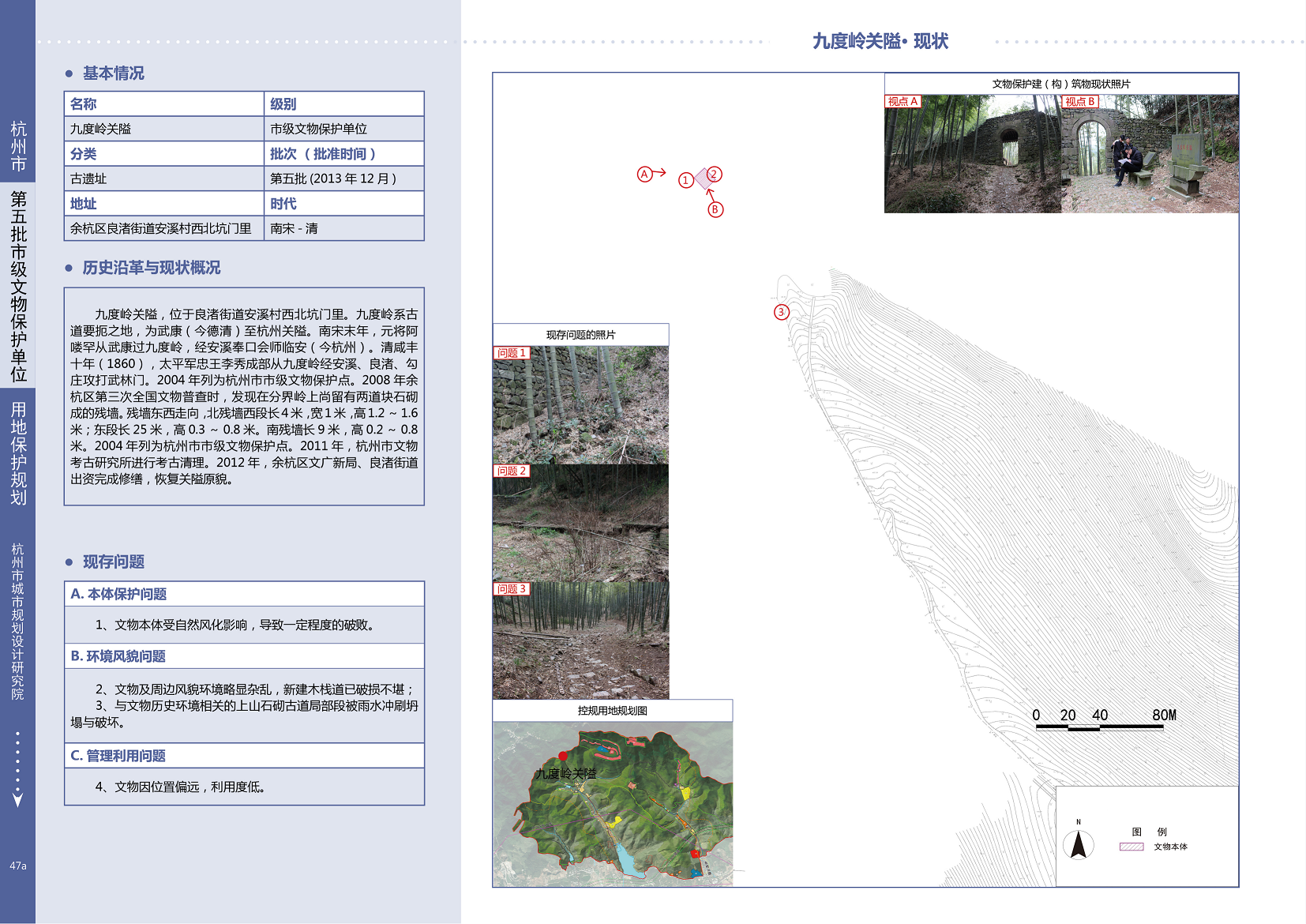Click the downward arrow in left sidebar
This screenshot has width=1306, height=924.
[x=17, y=799]
